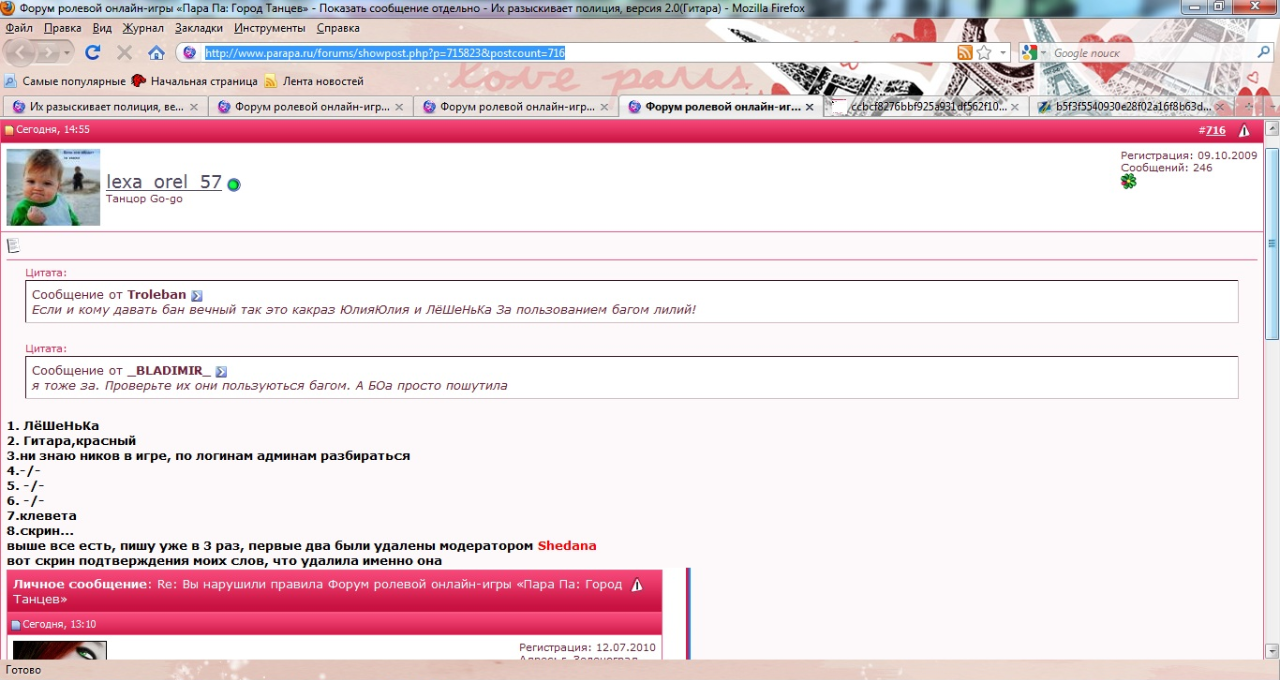The height and width of the screenshot is (680, 1280).
Task: Open the lexa_orel_57 user profile link
Action: (x=164, y=182)
